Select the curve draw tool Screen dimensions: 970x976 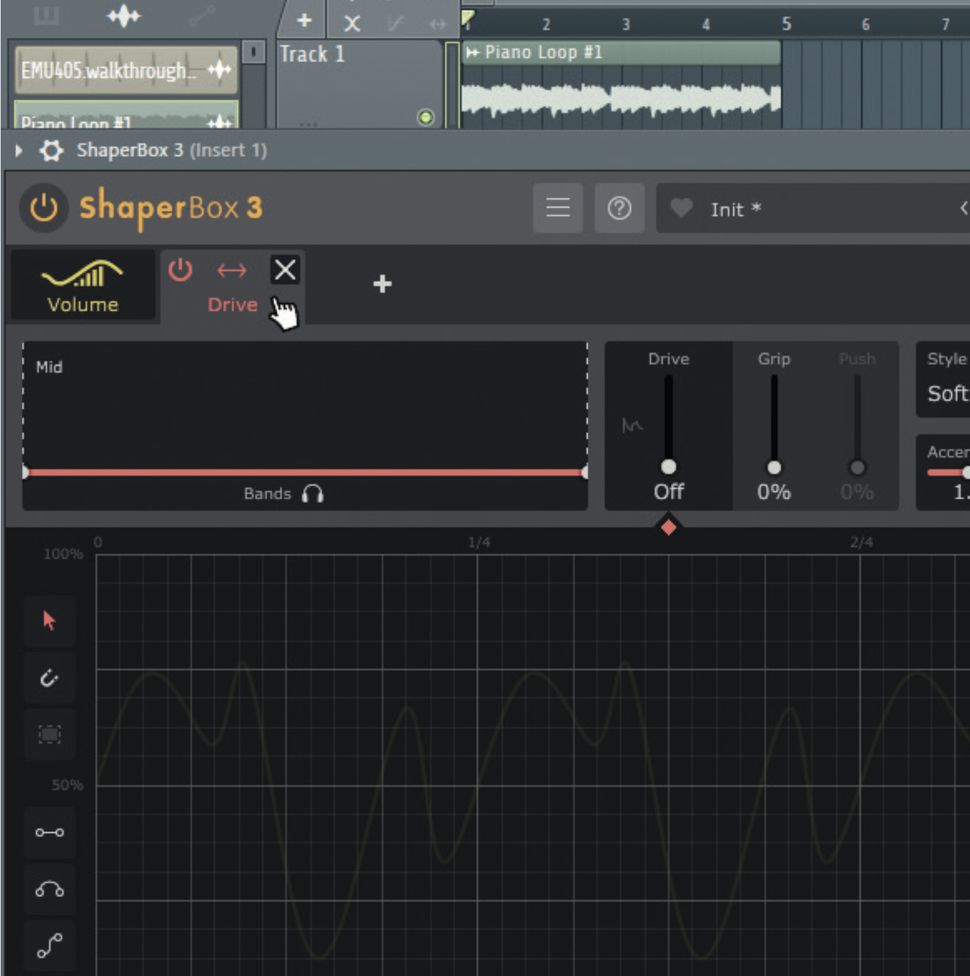click(x=49, y=889)
